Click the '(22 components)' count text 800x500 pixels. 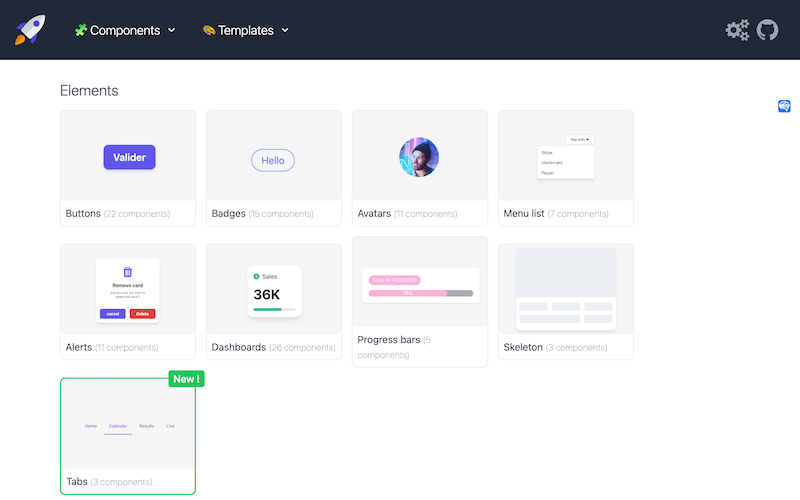tap(137, 214)
